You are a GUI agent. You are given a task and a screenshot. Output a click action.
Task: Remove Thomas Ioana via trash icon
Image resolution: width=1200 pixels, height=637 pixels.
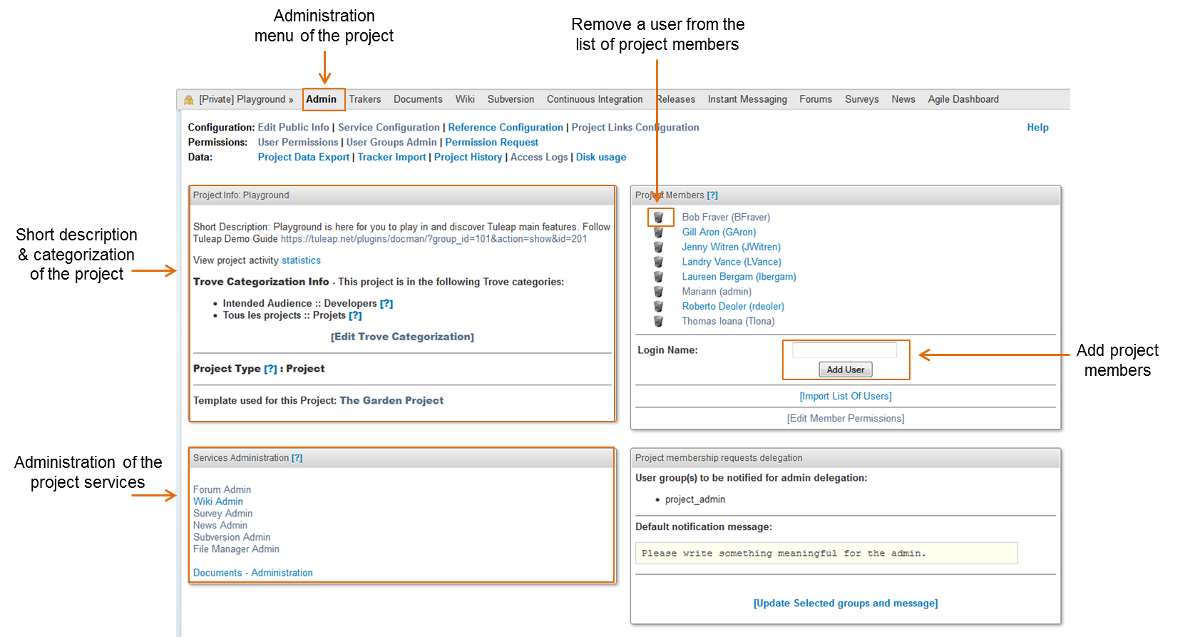pos(658,322)
